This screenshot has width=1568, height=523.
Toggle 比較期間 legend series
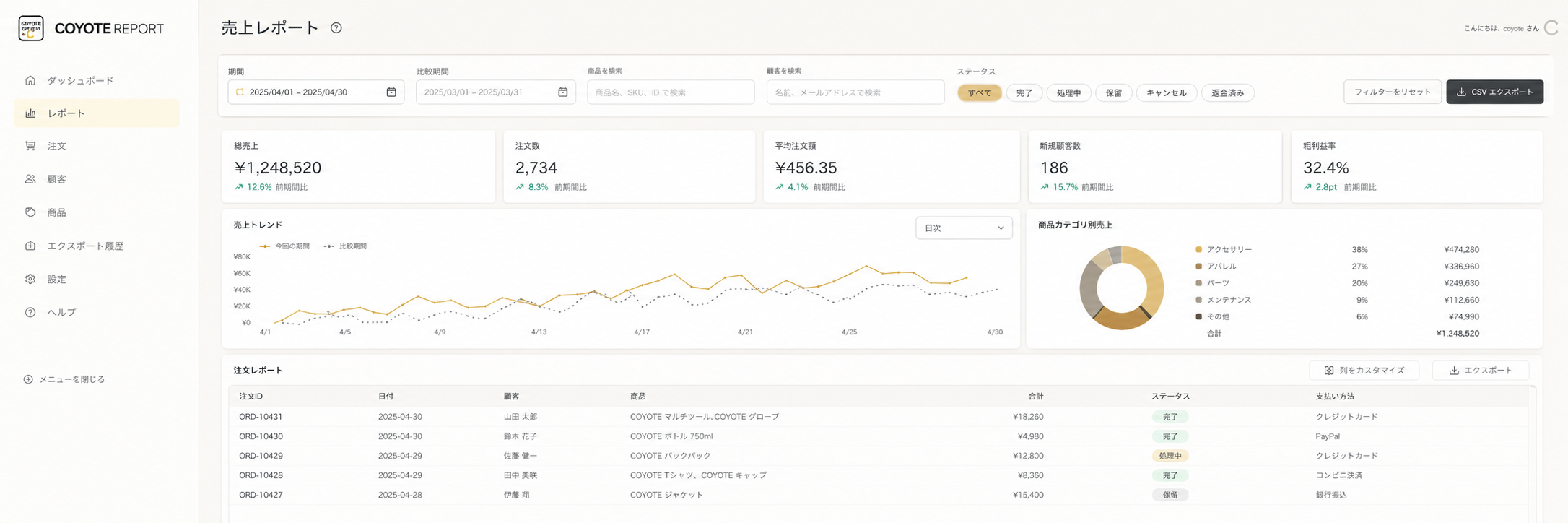(345, 246)
